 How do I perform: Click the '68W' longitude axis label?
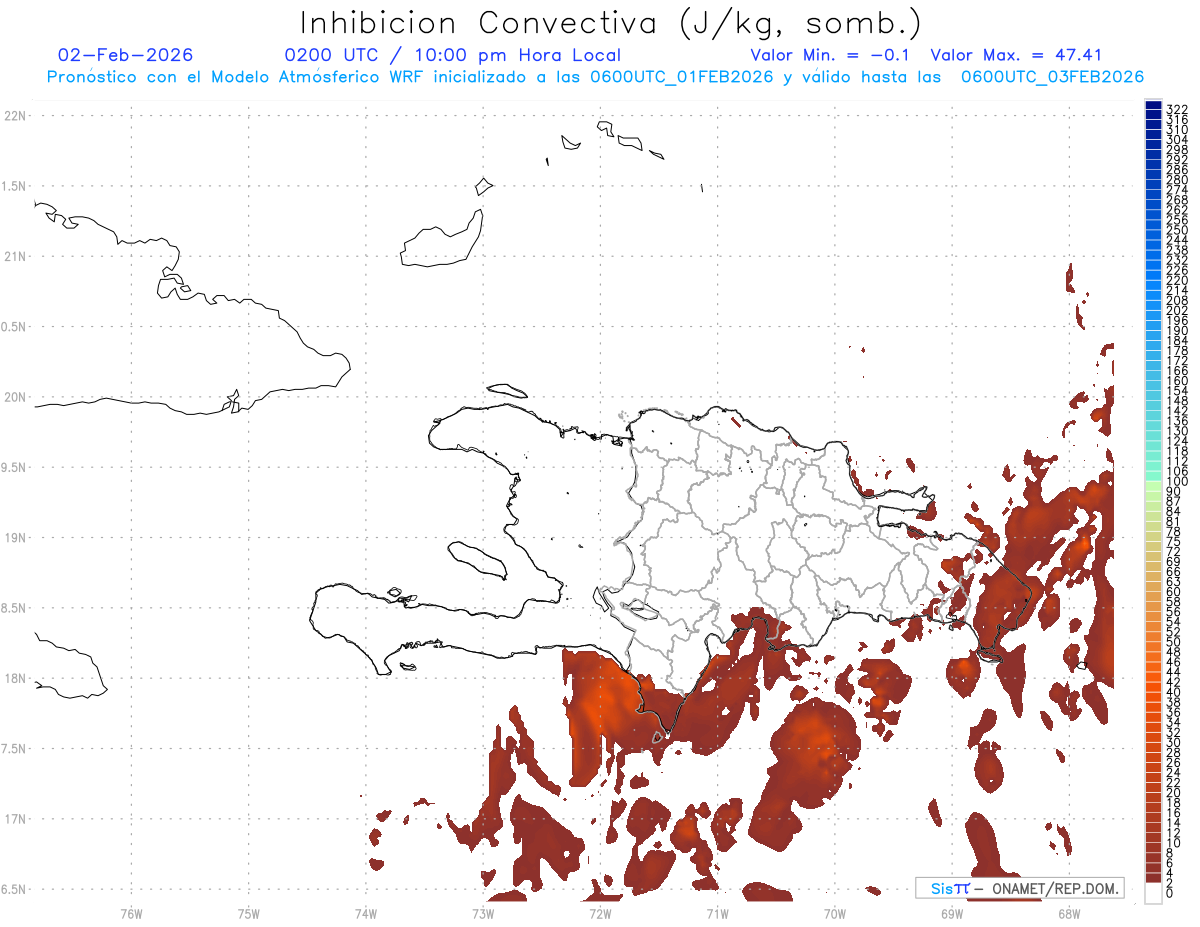tap(1068, 912)
